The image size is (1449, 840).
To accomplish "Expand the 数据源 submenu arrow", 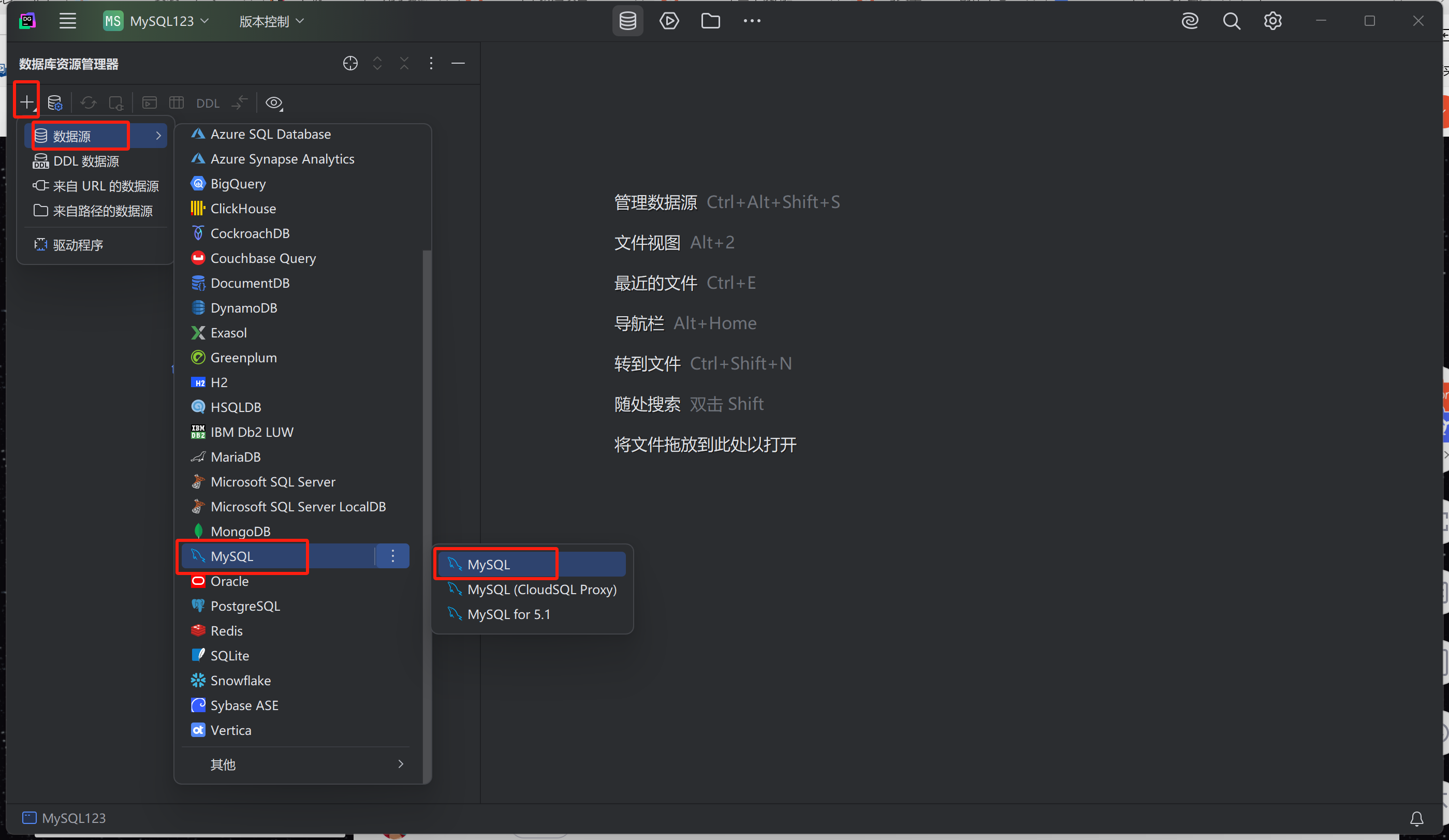I will [x=158, y=136].
